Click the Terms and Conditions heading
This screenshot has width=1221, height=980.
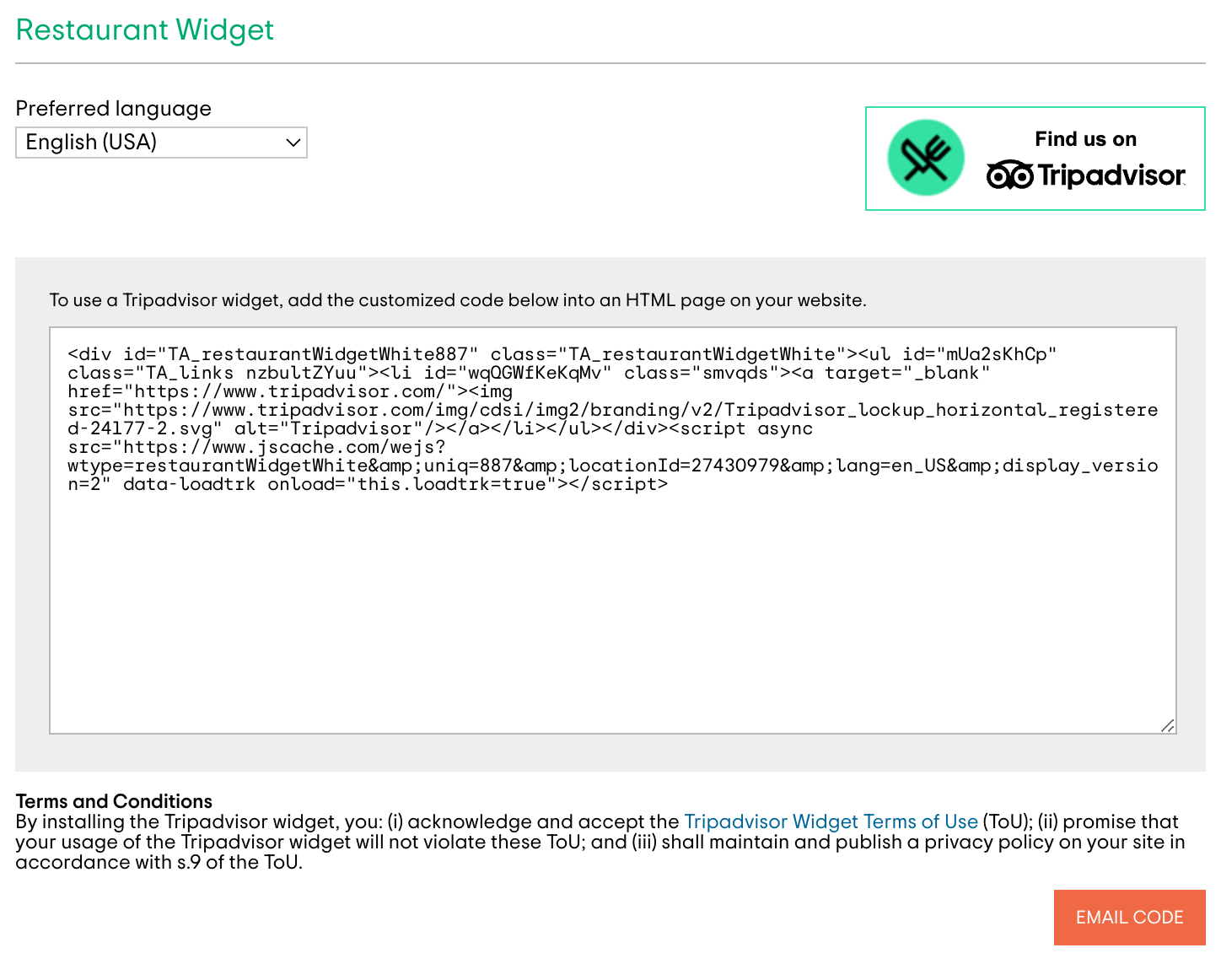tap(114, 801)
